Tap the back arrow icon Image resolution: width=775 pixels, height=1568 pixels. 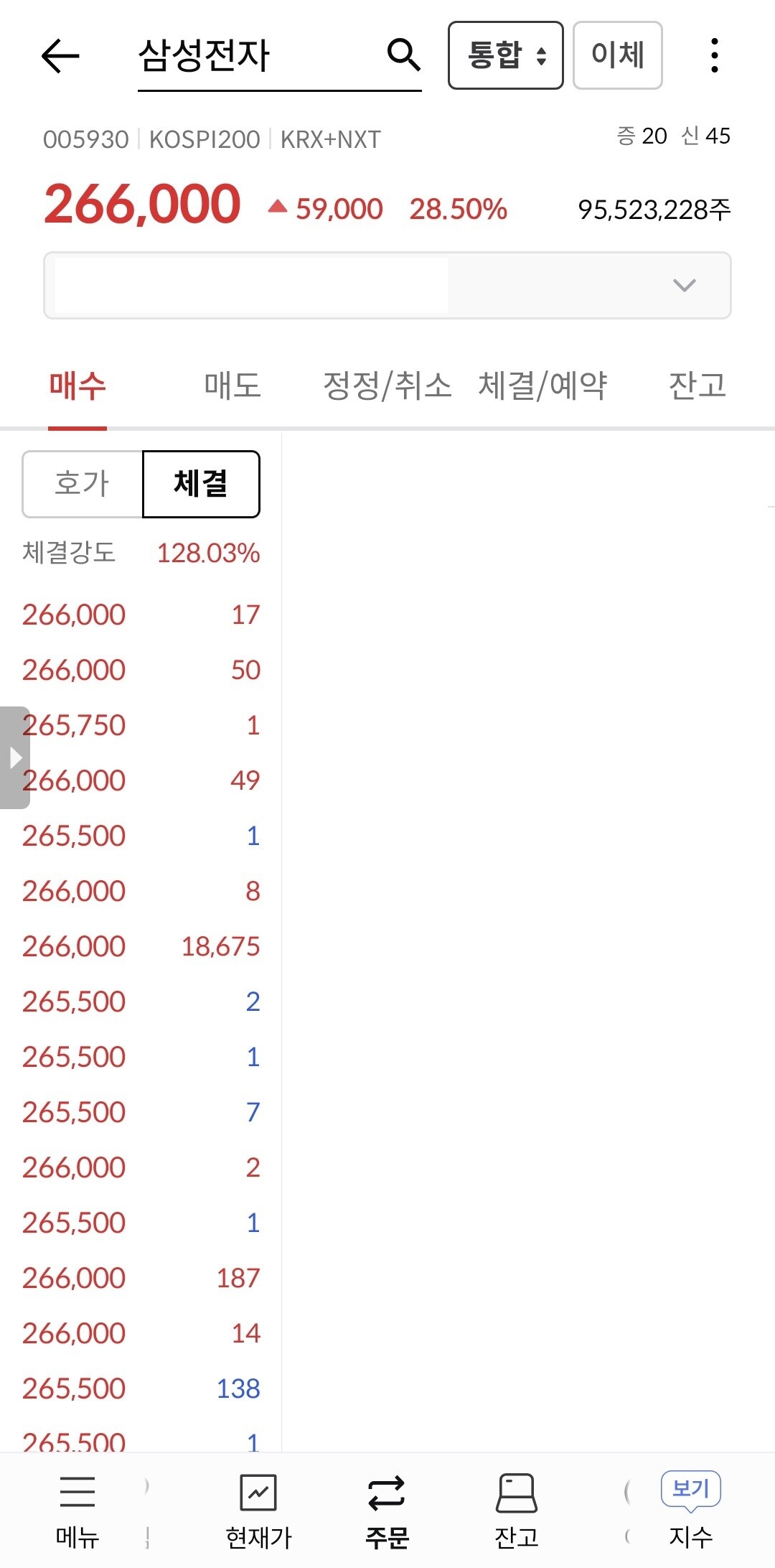click(60, 56)
